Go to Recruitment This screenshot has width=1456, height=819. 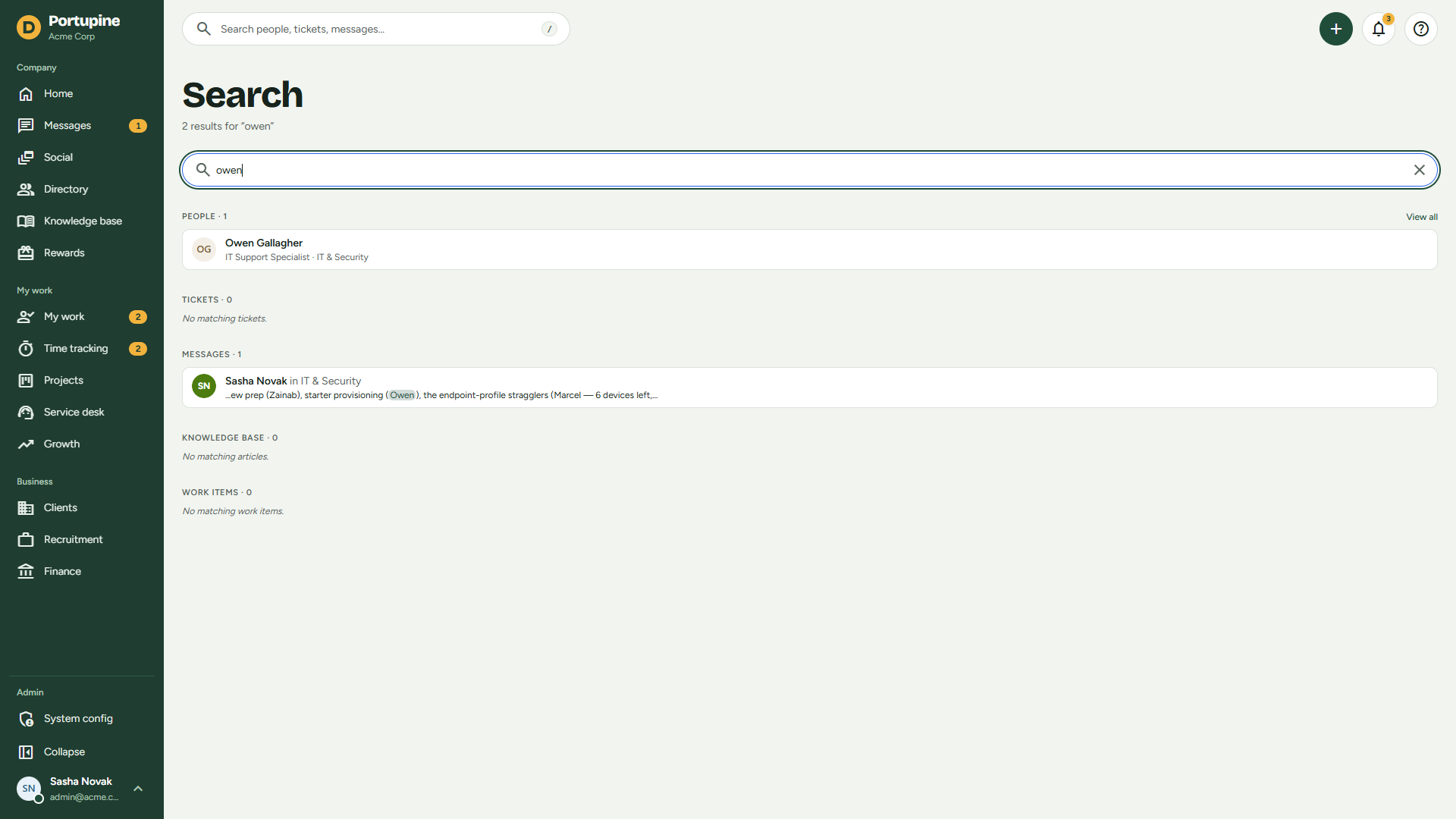click(x=82, y=540)
